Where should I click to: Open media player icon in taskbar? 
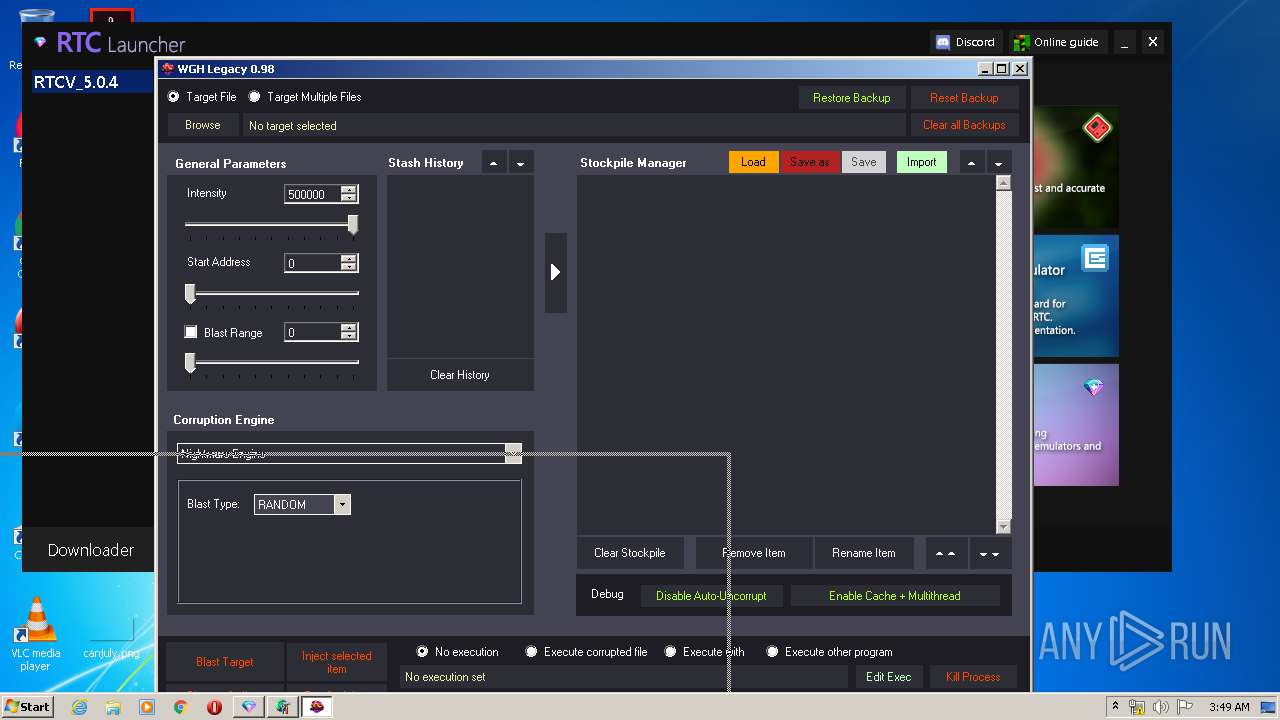[147, 707]
